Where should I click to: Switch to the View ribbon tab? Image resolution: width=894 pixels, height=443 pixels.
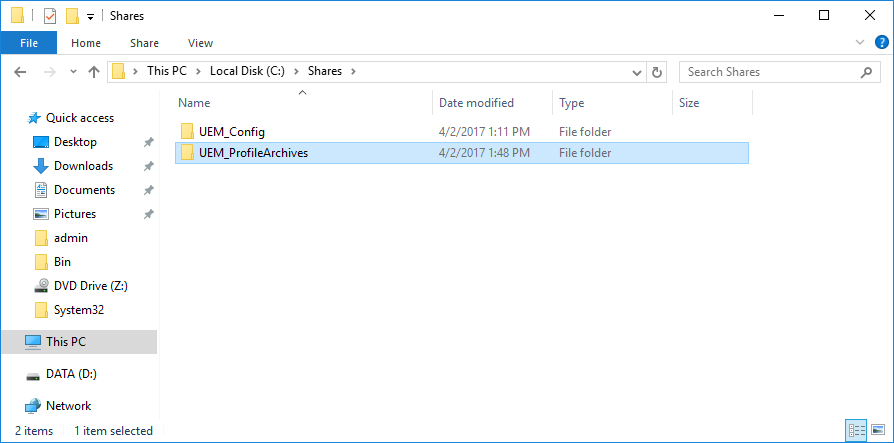(x=200, y=43)
